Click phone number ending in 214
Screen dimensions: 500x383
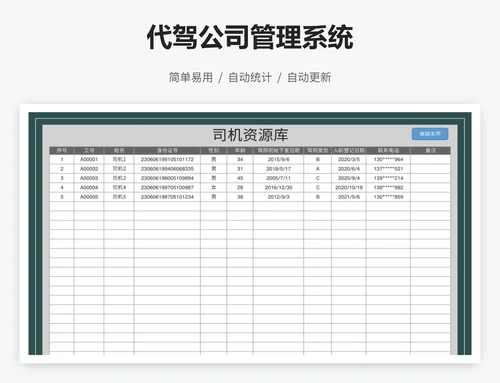388,178
